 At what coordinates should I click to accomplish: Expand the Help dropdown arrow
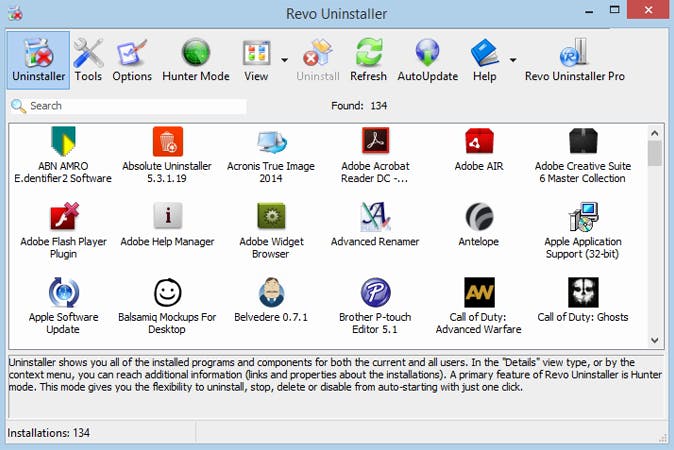(x=513, y=60)
